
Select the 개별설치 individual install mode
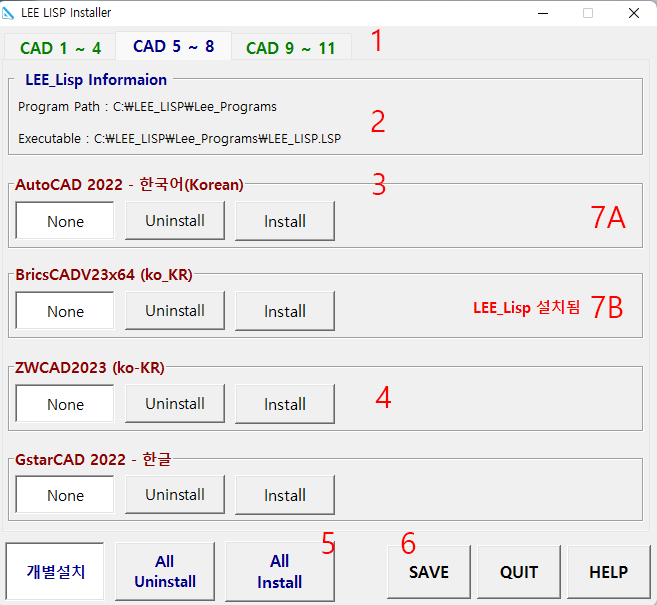55,571
